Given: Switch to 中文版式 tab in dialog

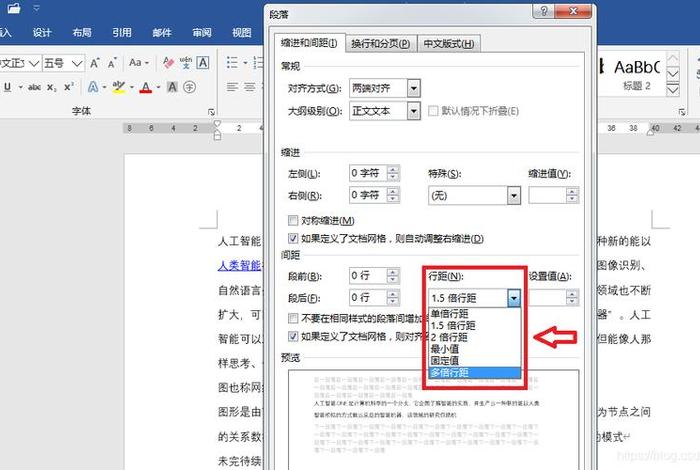Looking at the screenshot, I should (449, 44).
